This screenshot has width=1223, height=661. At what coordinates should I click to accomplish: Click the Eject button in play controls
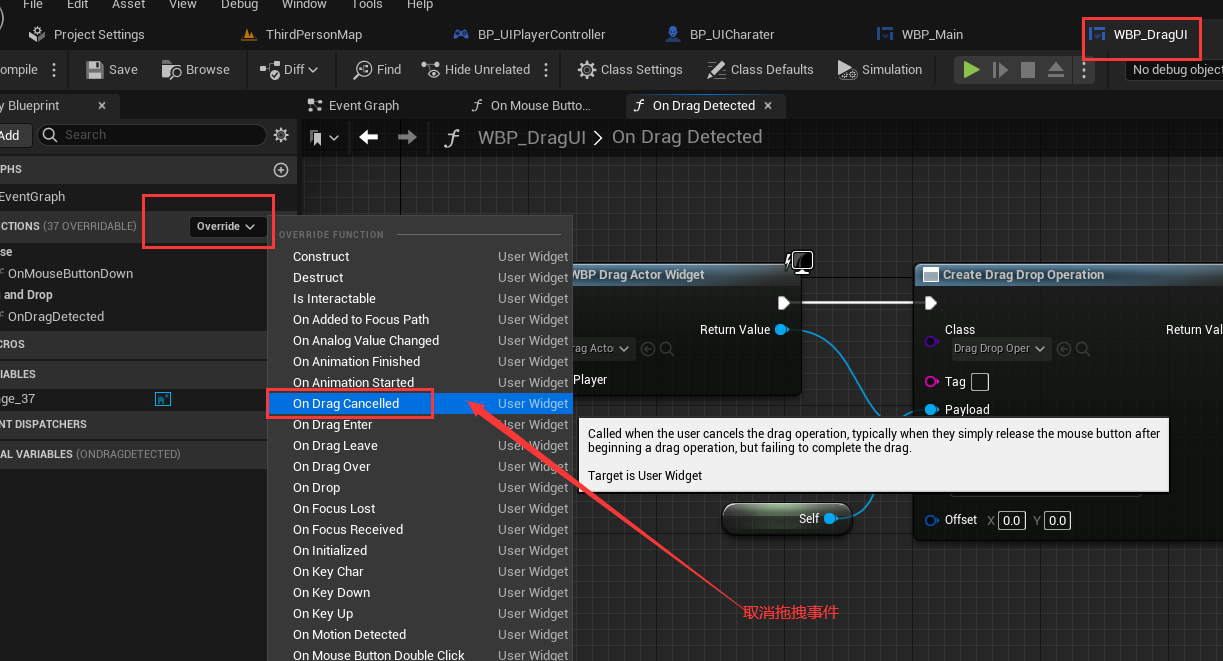[x=1056, y=70]
